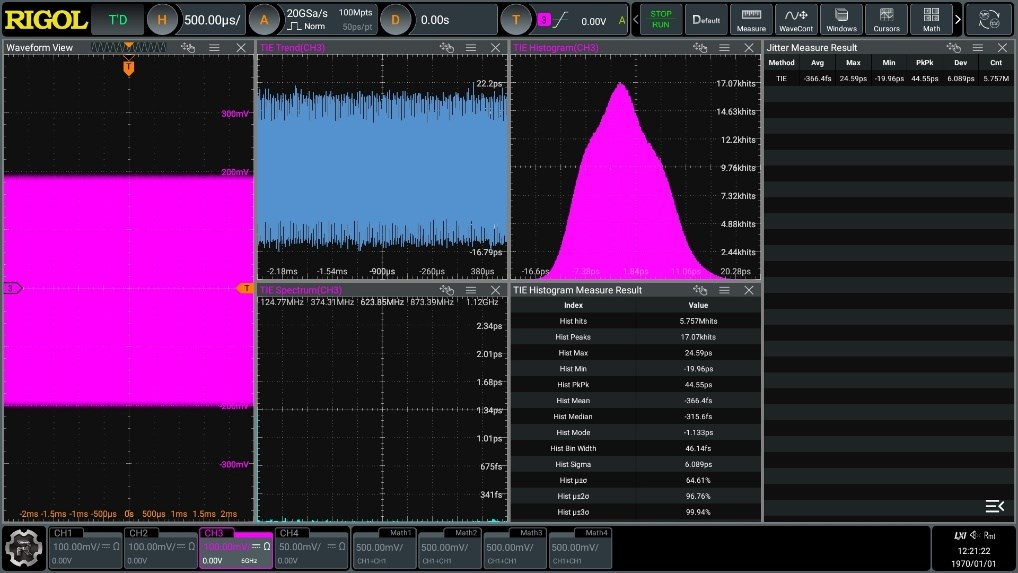The image size is (1018, 573).
Task: Click the trigger source channel 3 badge
Action: pos(543,20)
